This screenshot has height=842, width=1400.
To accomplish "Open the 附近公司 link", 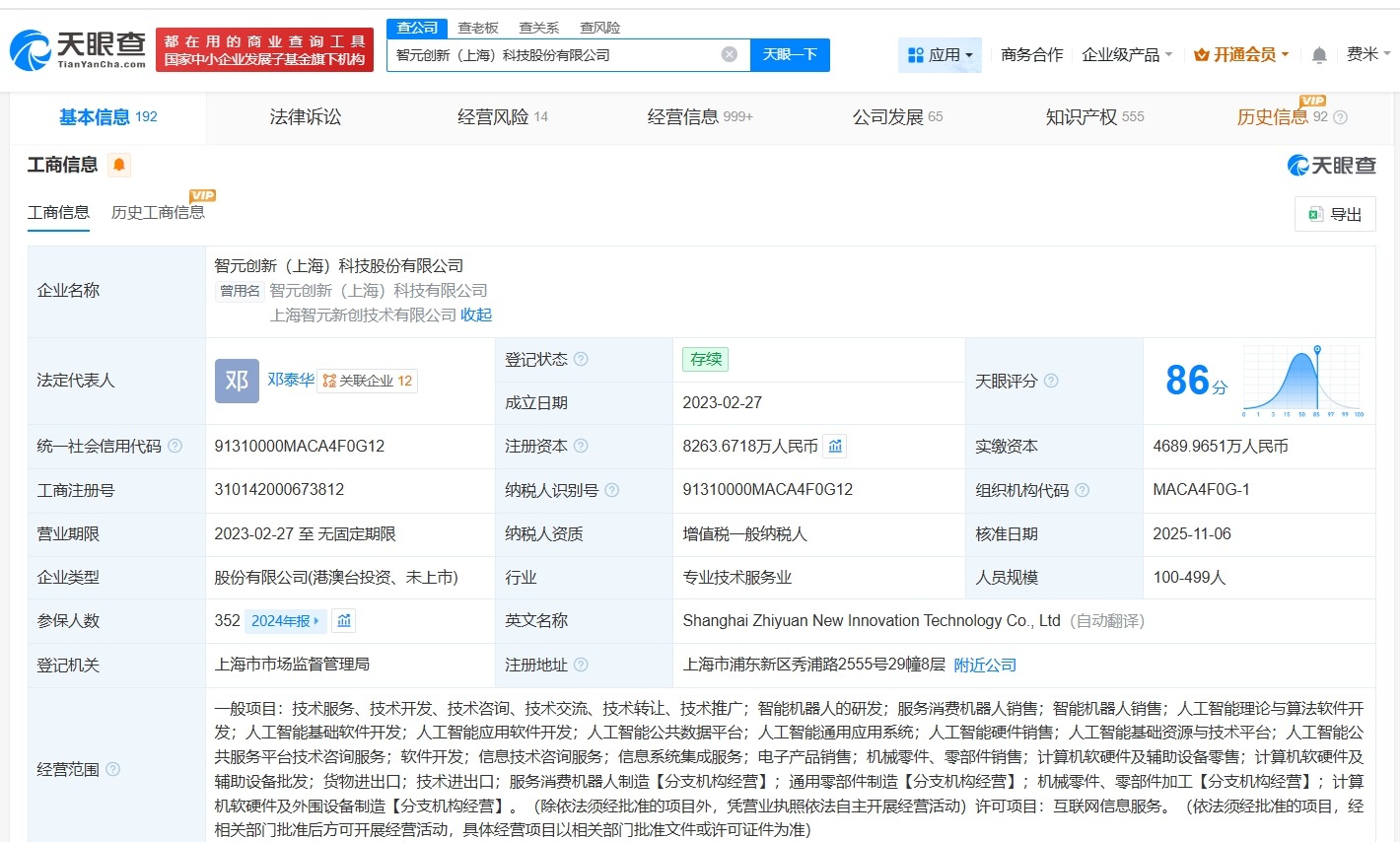I will tap(983, 665).
